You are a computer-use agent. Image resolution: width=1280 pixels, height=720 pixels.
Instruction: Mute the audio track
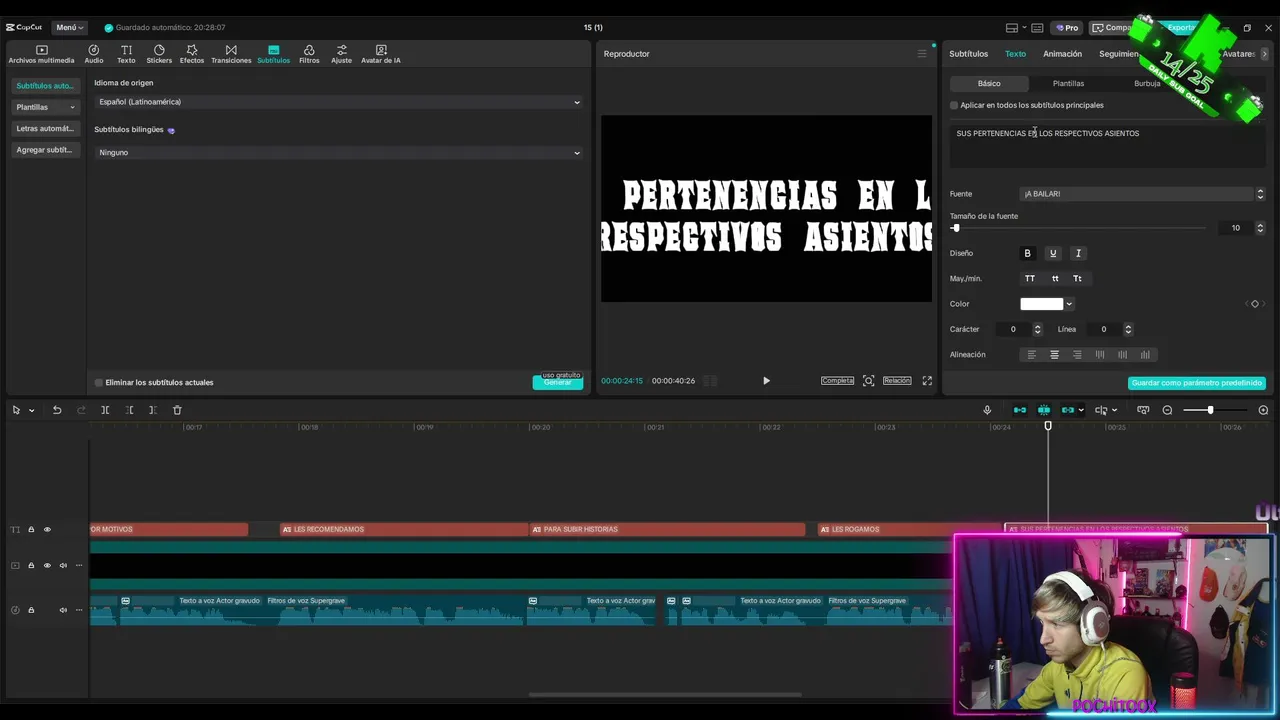(x=63, y=610)
